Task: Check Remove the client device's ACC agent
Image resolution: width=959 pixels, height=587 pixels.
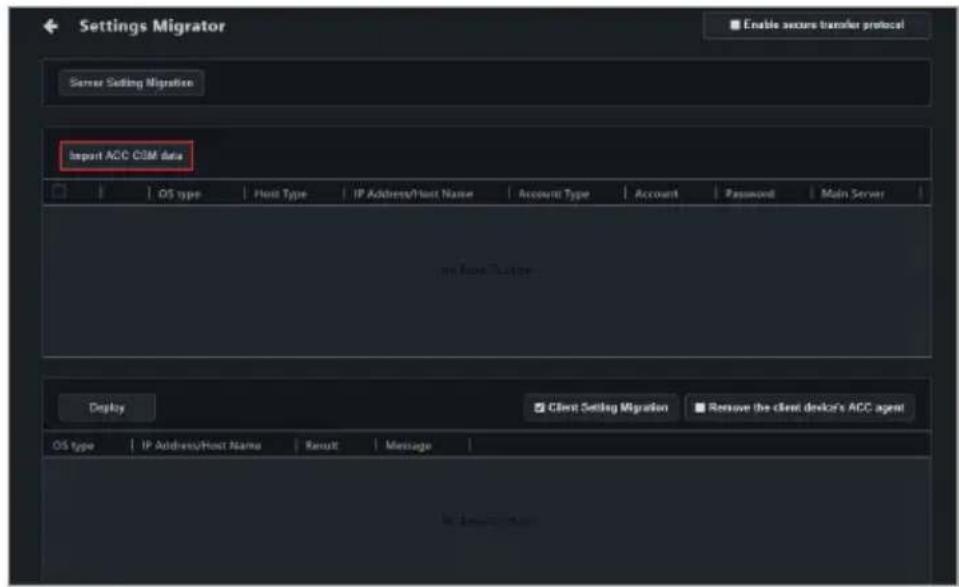Action: click(700, 408)
